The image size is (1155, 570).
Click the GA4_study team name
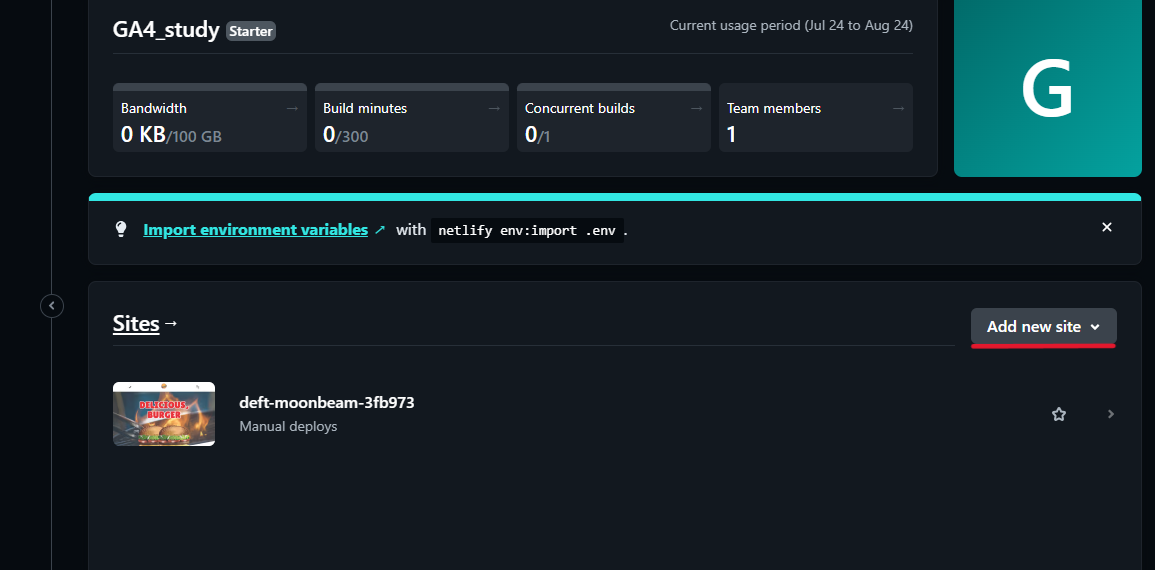166,30
